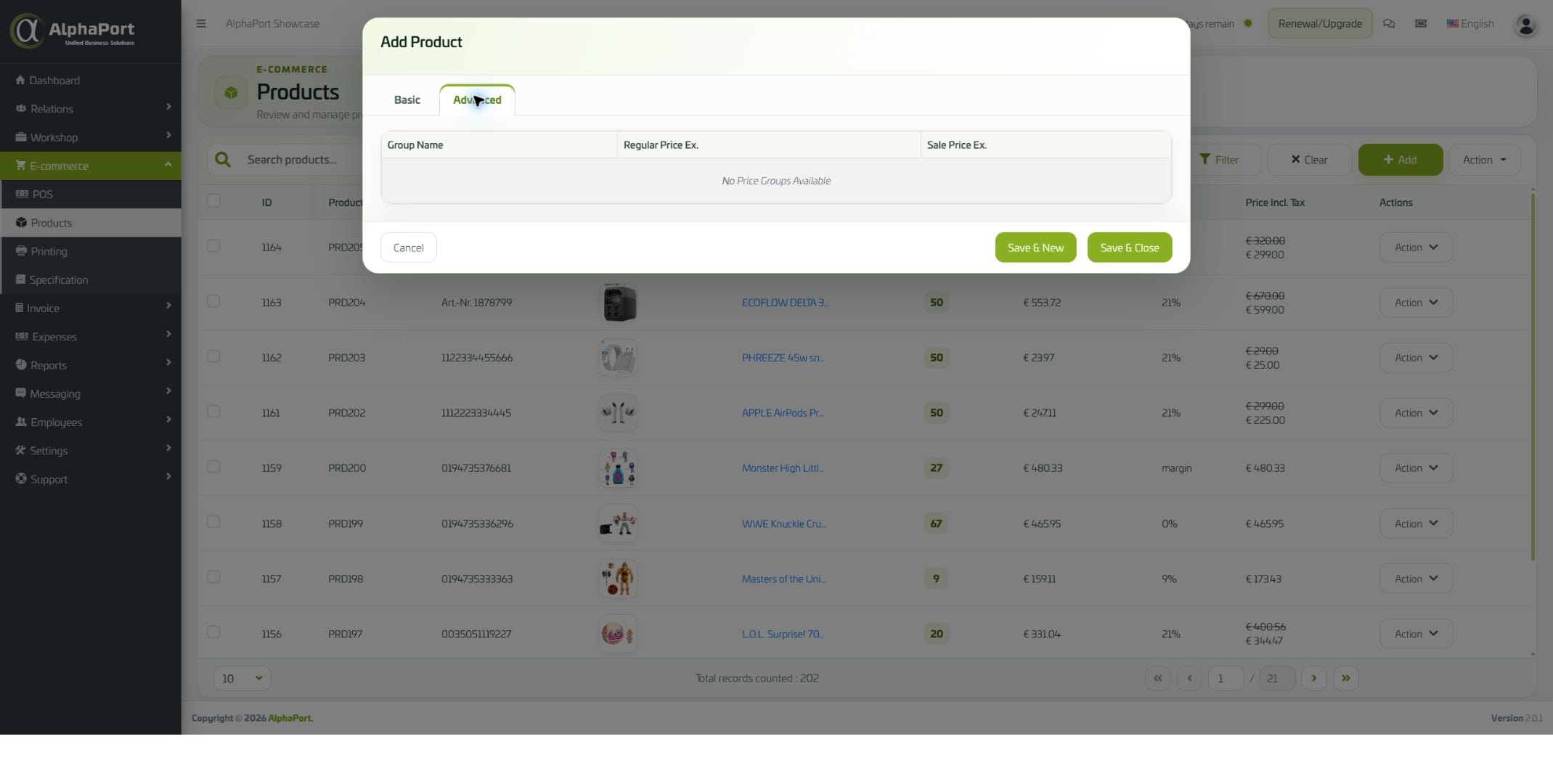The height and width of the screenshot is (784, 1553).
Task: Open Printing in the sidebar
Action: tap(91, 251)
